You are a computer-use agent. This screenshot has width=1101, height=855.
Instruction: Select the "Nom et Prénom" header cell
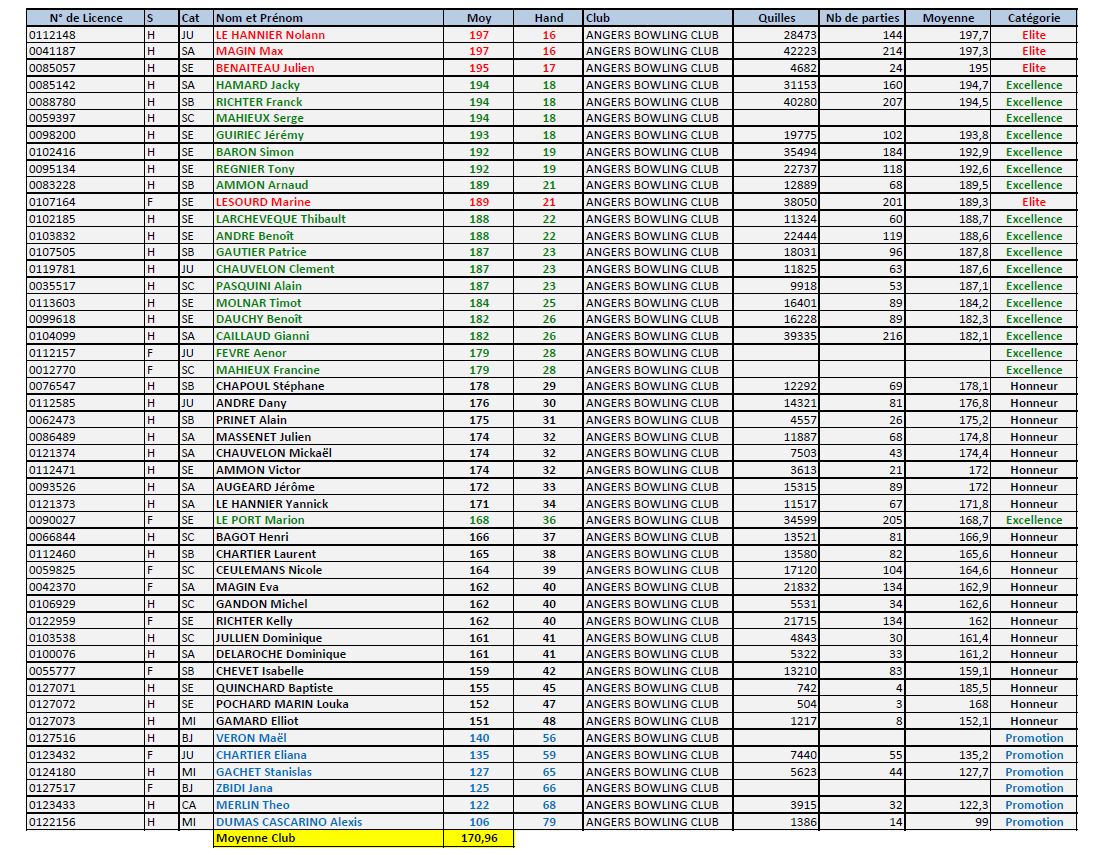click(259, 18)
